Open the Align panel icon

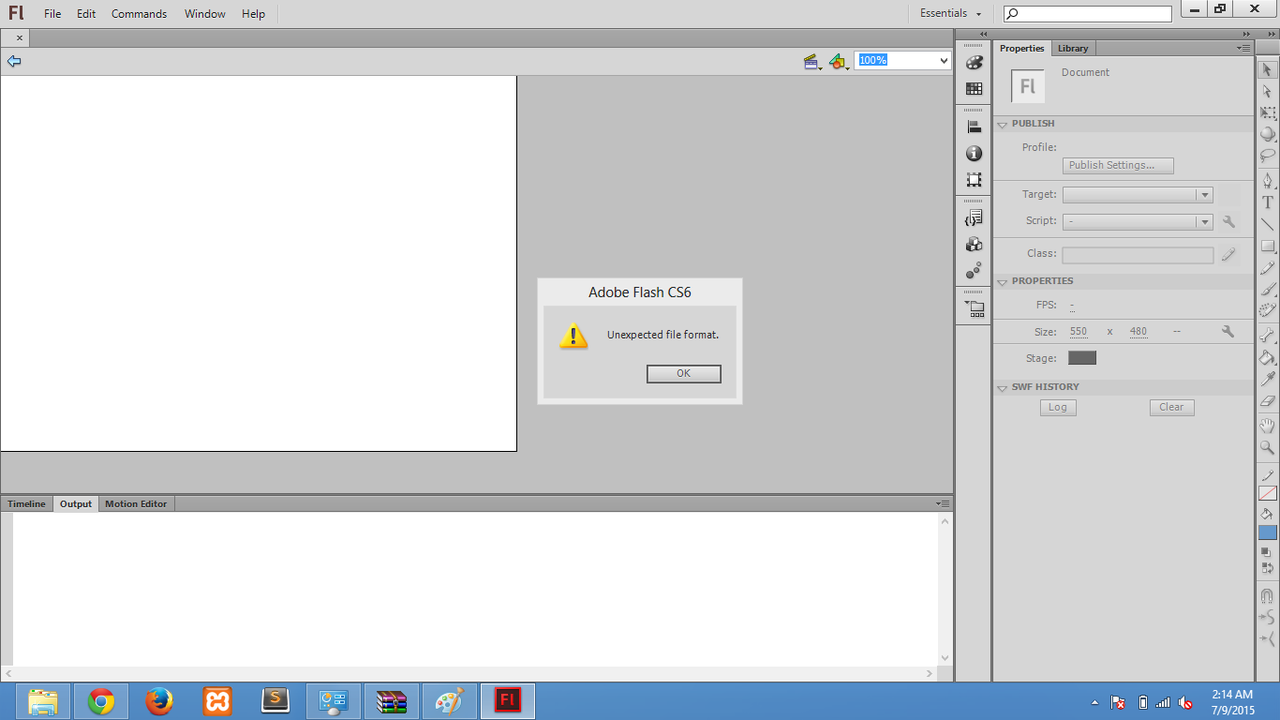click(x=974, y=127)
